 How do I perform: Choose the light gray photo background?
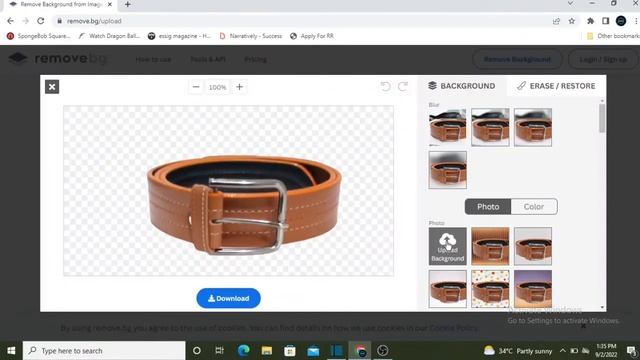pos(533,246)
